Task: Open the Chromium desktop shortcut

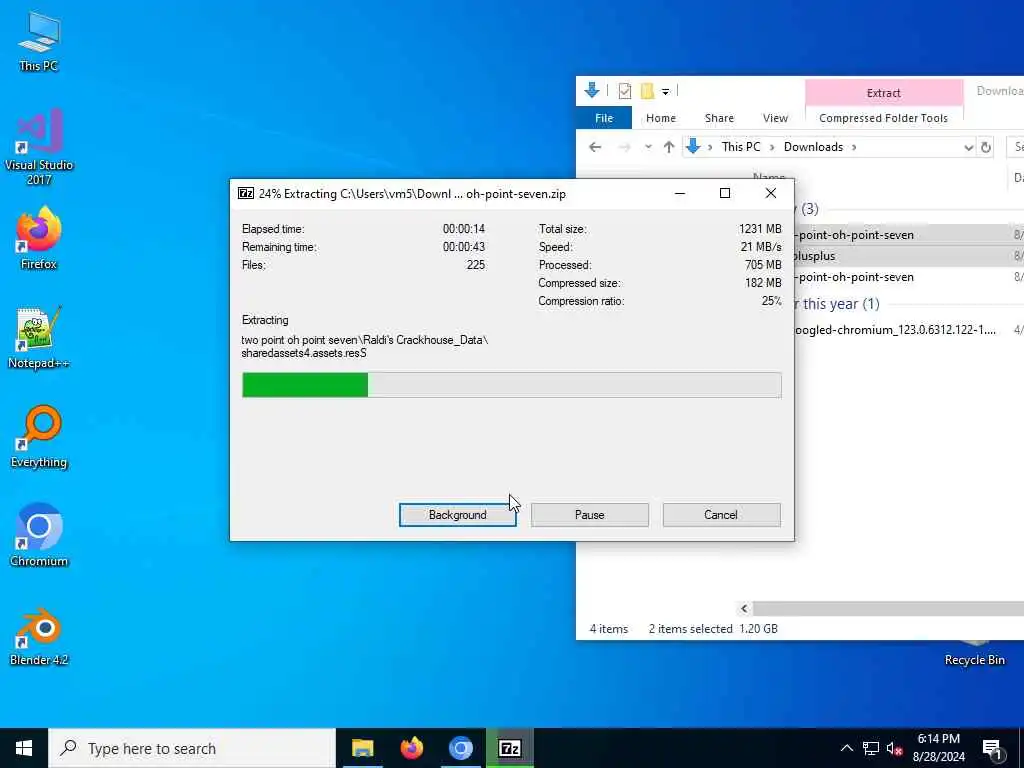Action: 39,536
